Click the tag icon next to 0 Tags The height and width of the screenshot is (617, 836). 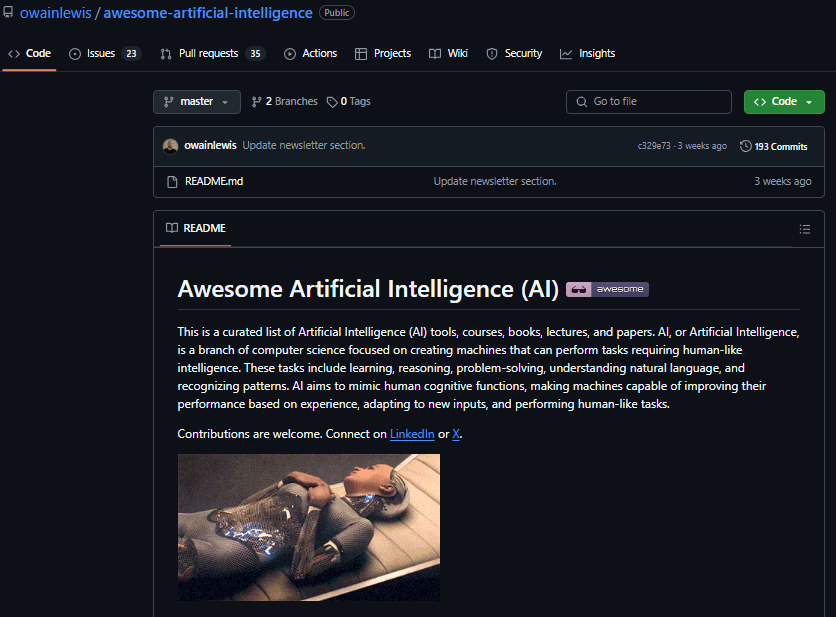[x=332, y=102]
